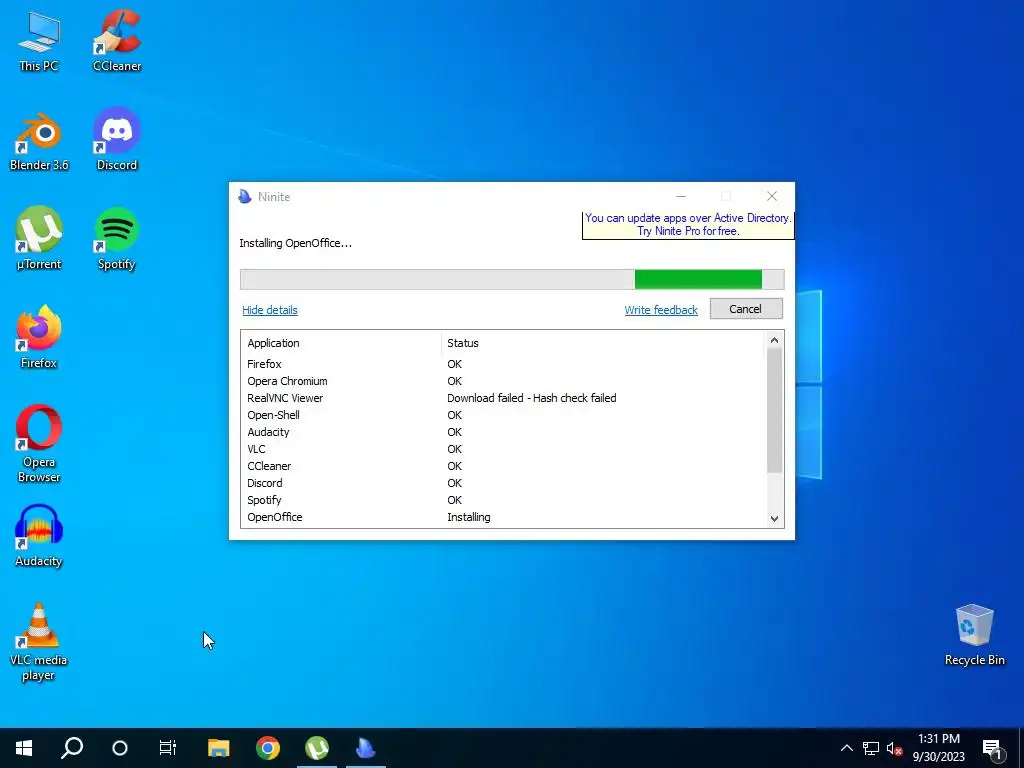1024x768 pixels.
Task: Click the 'Installing OpenOffice…' status text
Action: 295,244
